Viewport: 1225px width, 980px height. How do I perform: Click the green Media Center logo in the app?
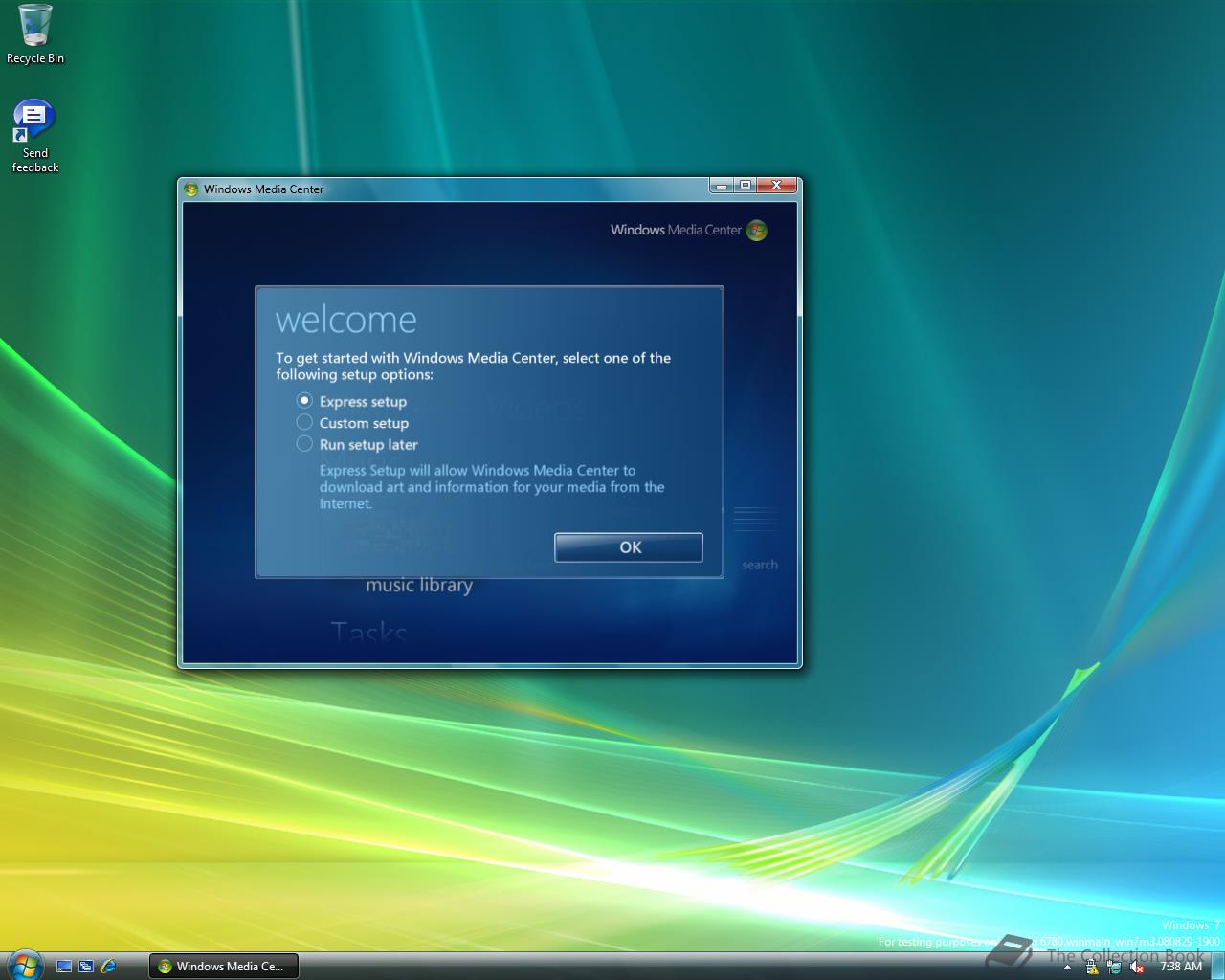[x=756, y=230]
